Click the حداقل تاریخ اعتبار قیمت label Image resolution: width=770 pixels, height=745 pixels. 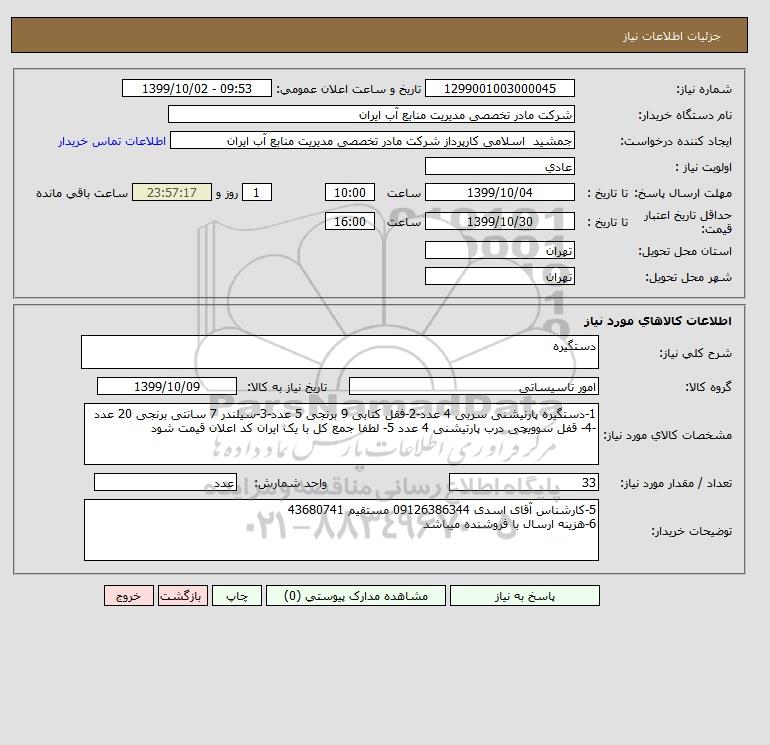tap(688, 222)
